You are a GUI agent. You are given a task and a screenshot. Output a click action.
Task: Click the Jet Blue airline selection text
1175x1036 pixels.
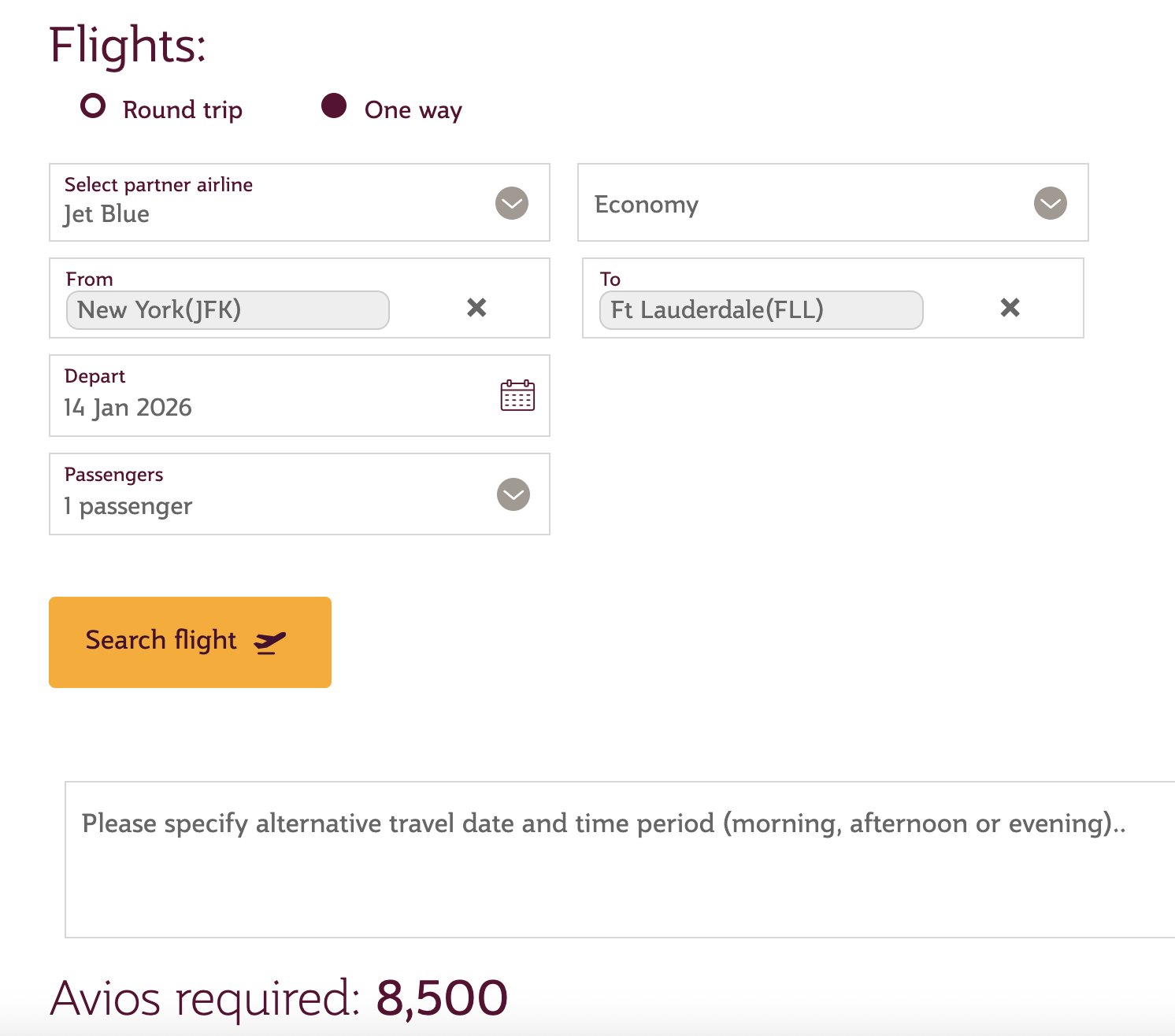pos(107,214)
